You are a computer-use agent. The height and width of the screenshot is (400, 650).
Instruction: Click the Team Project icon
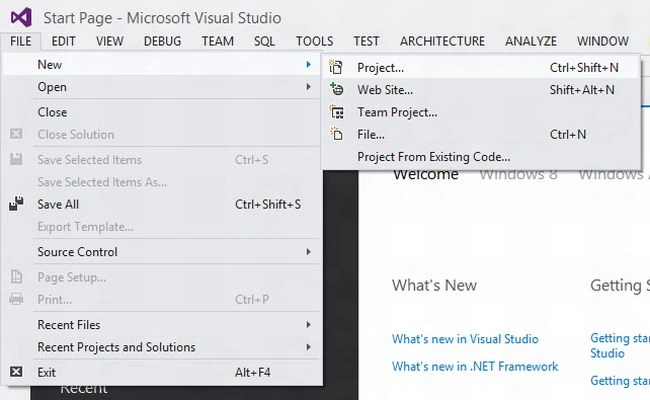point(336,112)
